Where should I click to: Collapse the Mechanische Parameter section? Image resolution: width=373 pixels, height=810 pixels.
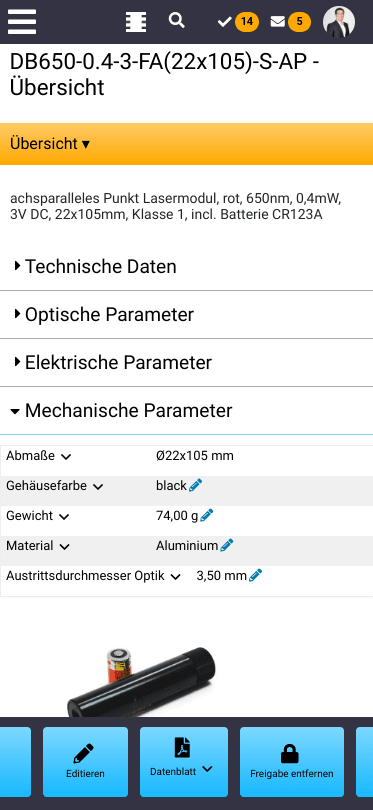click(186, 411)
